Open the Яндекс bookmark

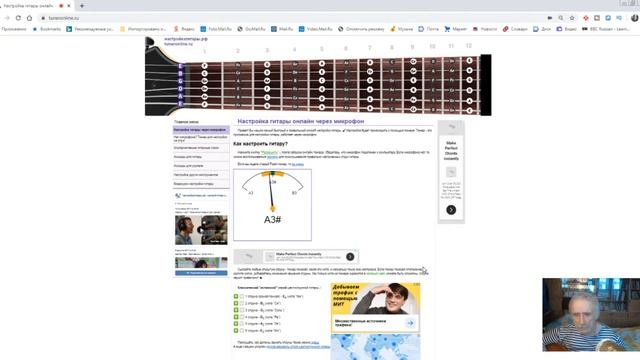coord(184,29)
